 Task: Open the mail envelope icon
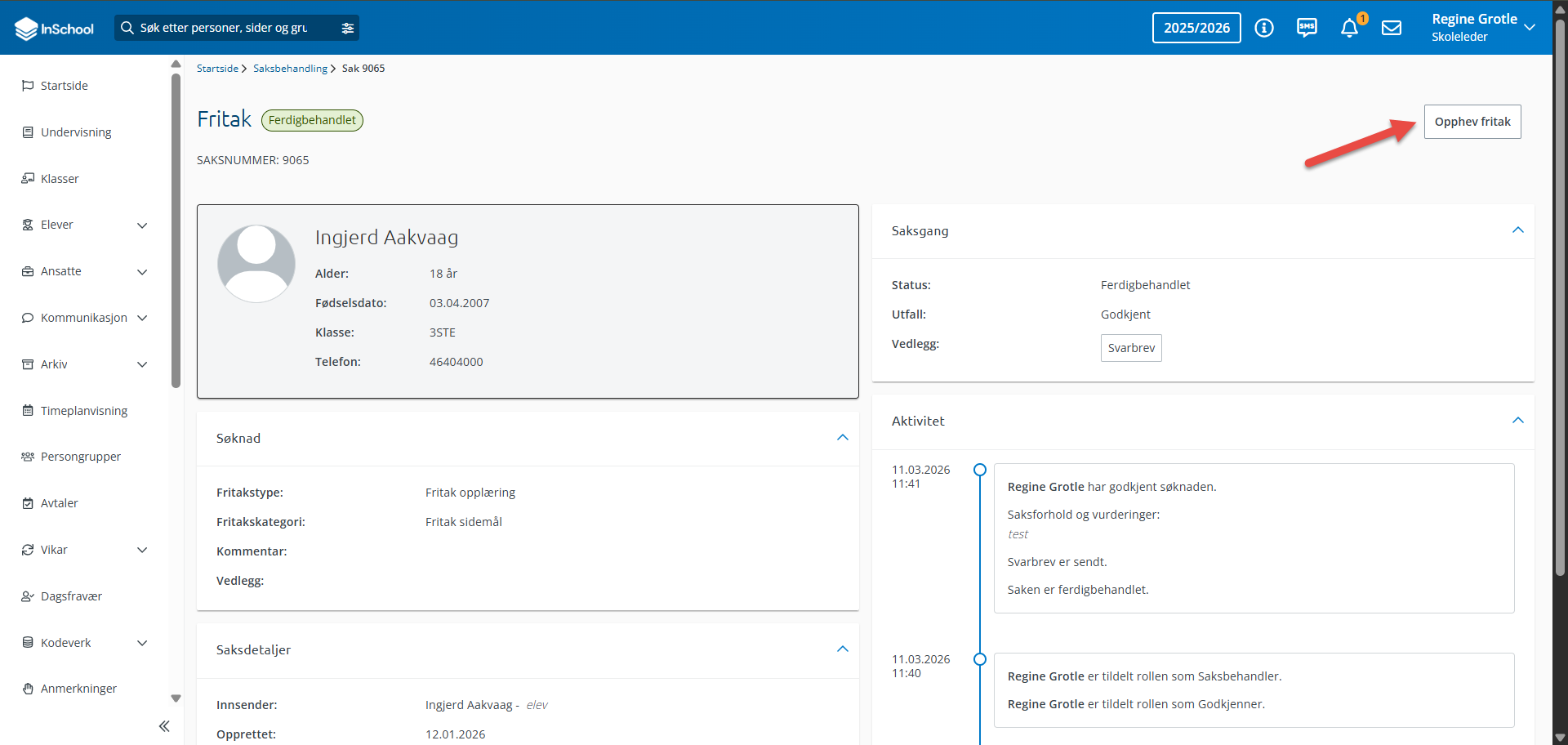(1392, 28)
